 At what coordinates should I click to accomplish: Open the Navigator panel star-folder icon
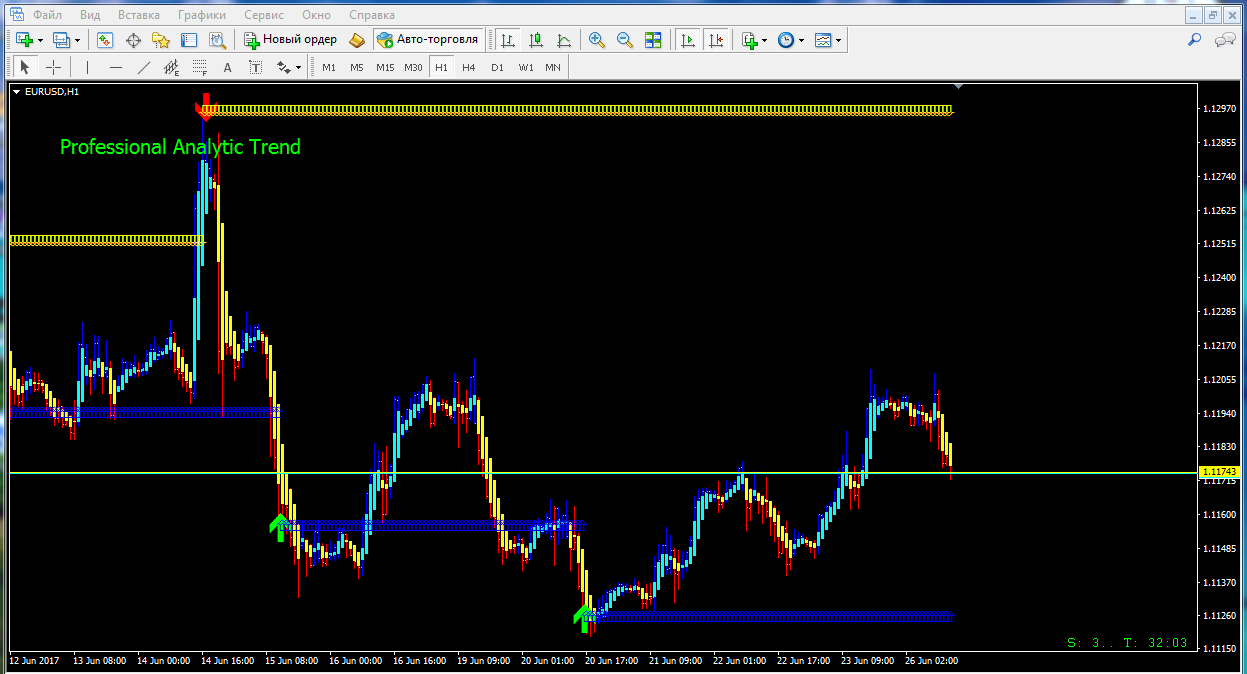(x=161, y=40)
